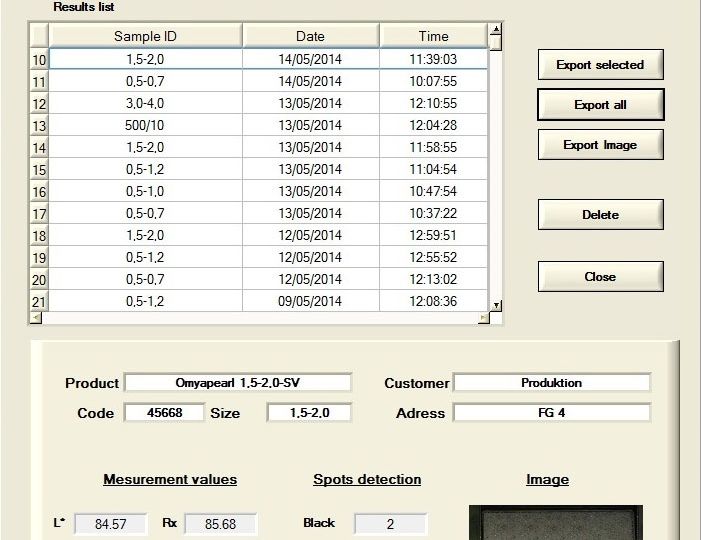Click Sample ID 0,5-0,7 in row 11
Viewport: 701px width, 540px height.
pos(145,81)
